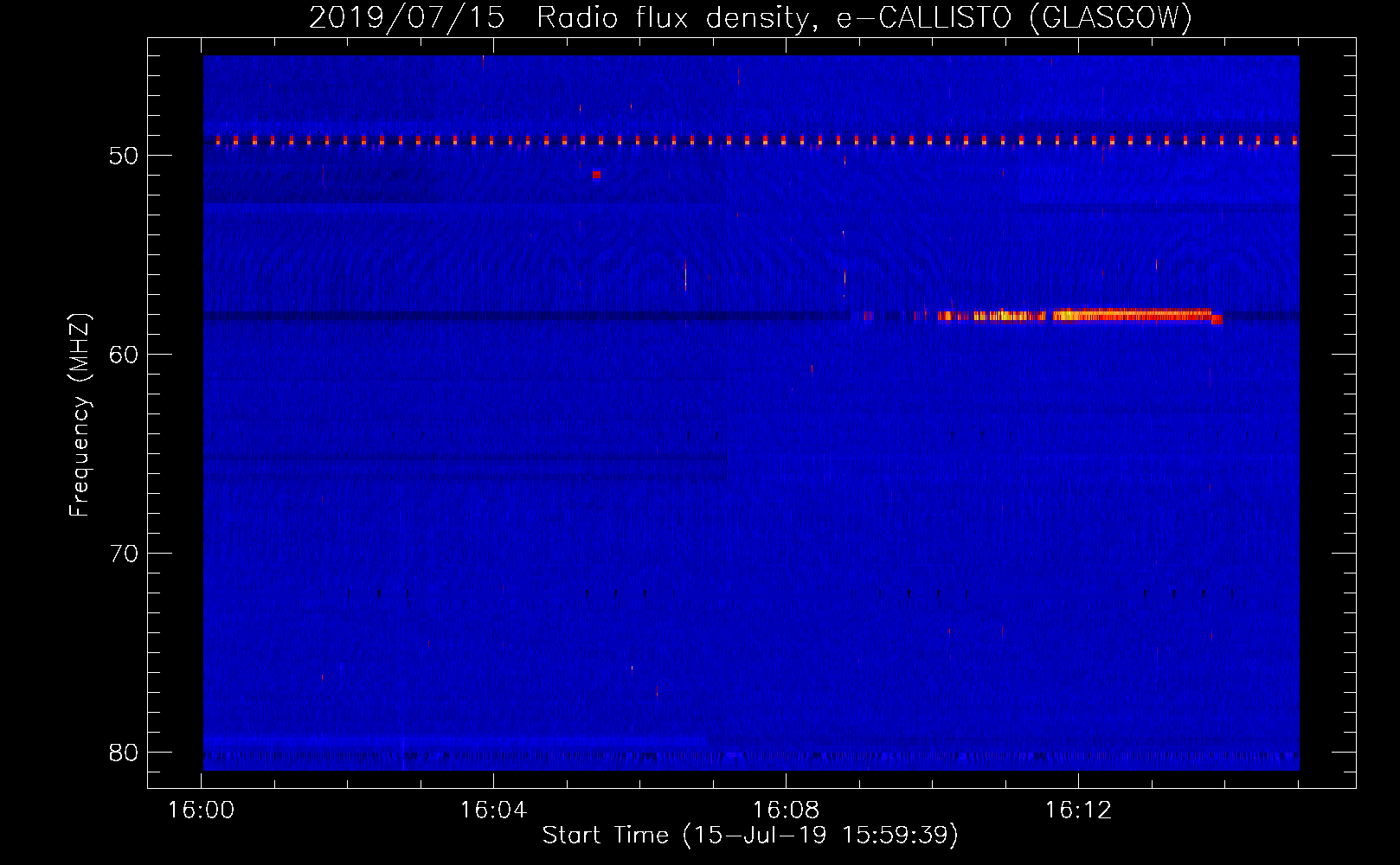The width and height of the screenshot is (1400, 865).
Task: Click the 16:08 time tick label
Action: 786,811
